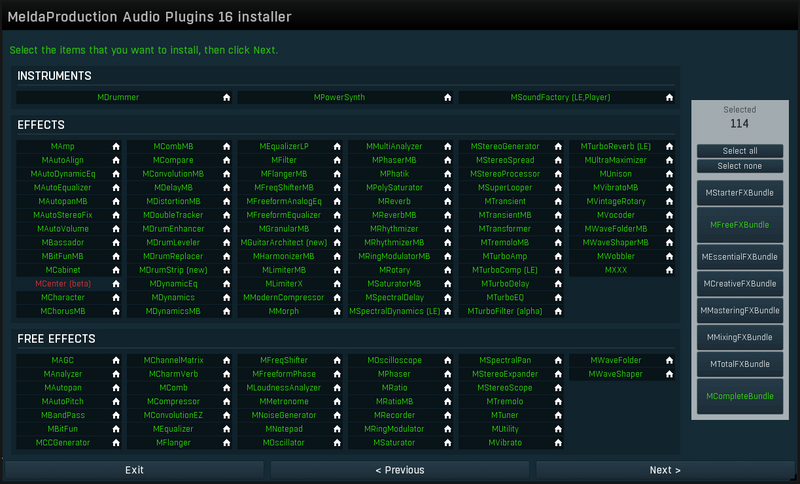Click the home icon beside MSpectralPan
The width and height of the screenshot is (800, 484).
point(558,360)
